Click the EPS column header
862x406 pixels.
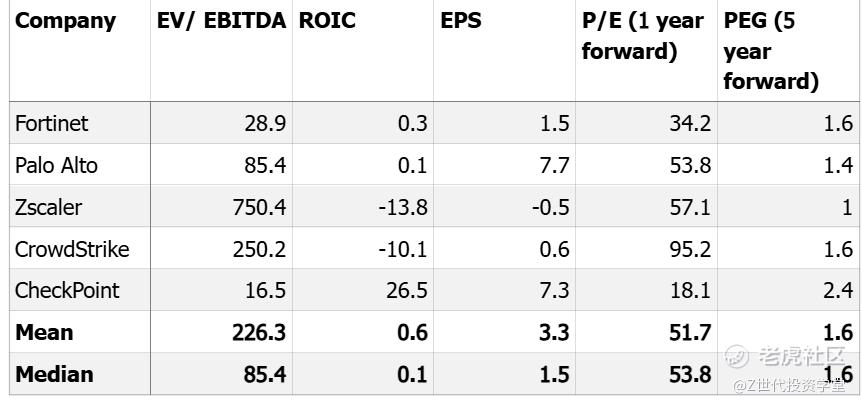tap(461, 21)
